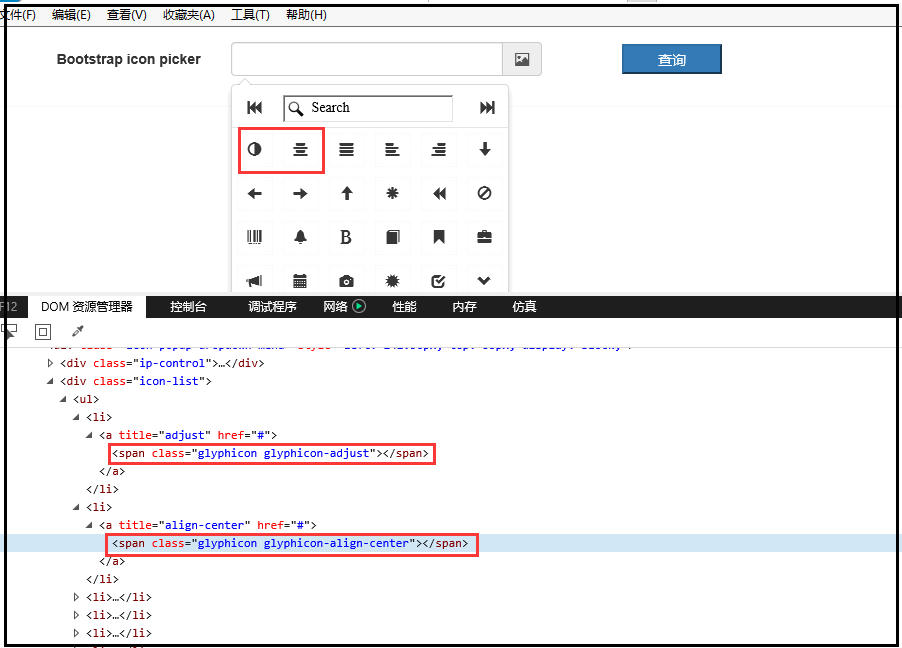Screen dimensions: 902x648
Task: Go to the first icon page
Action: click(254, 108)
